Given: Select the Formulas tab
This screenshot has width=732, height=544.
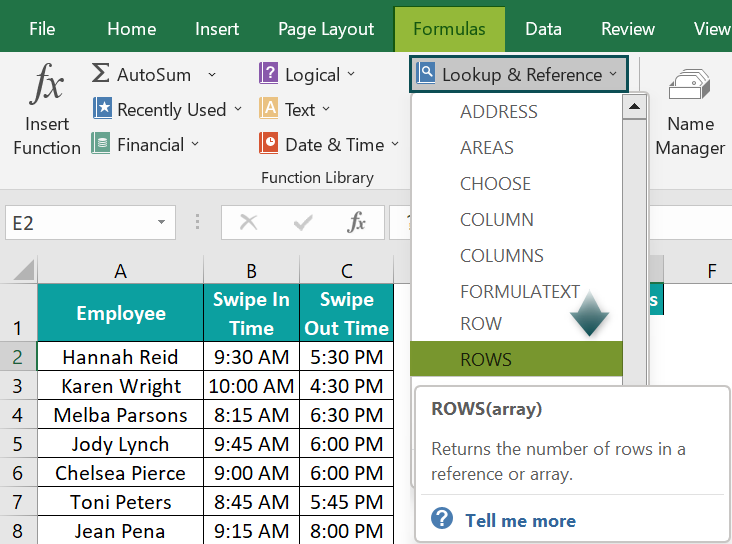Looking at the screenshot, I should tap(449, 29).
